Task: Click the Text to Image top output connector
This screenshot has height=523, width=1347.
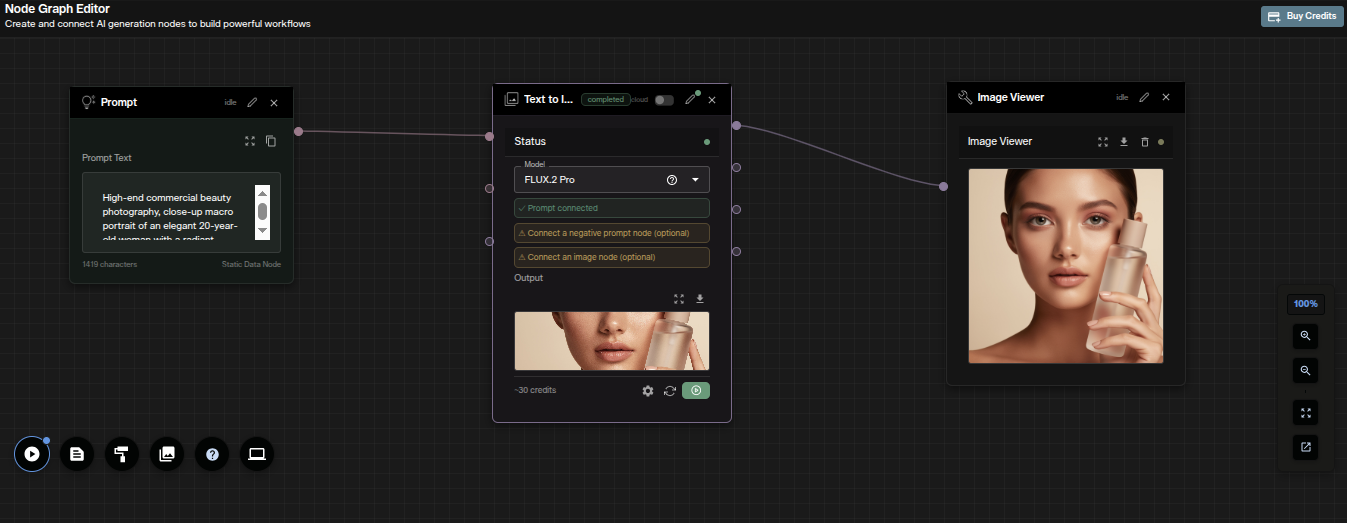Action: [x=736, y=125]
